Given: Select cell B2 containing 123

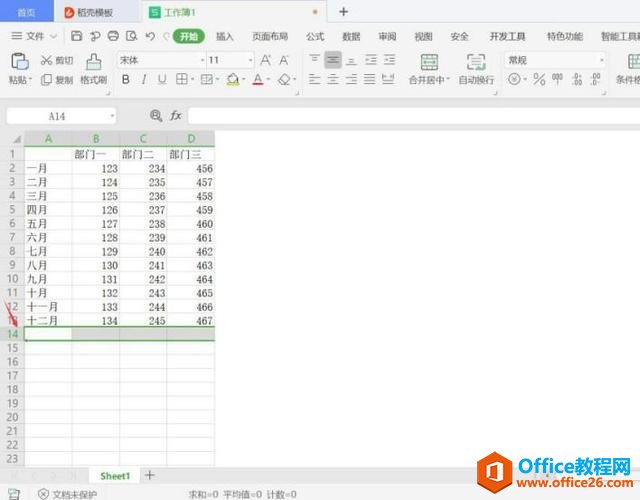Looking at the screenshot, I should [96, 168].
